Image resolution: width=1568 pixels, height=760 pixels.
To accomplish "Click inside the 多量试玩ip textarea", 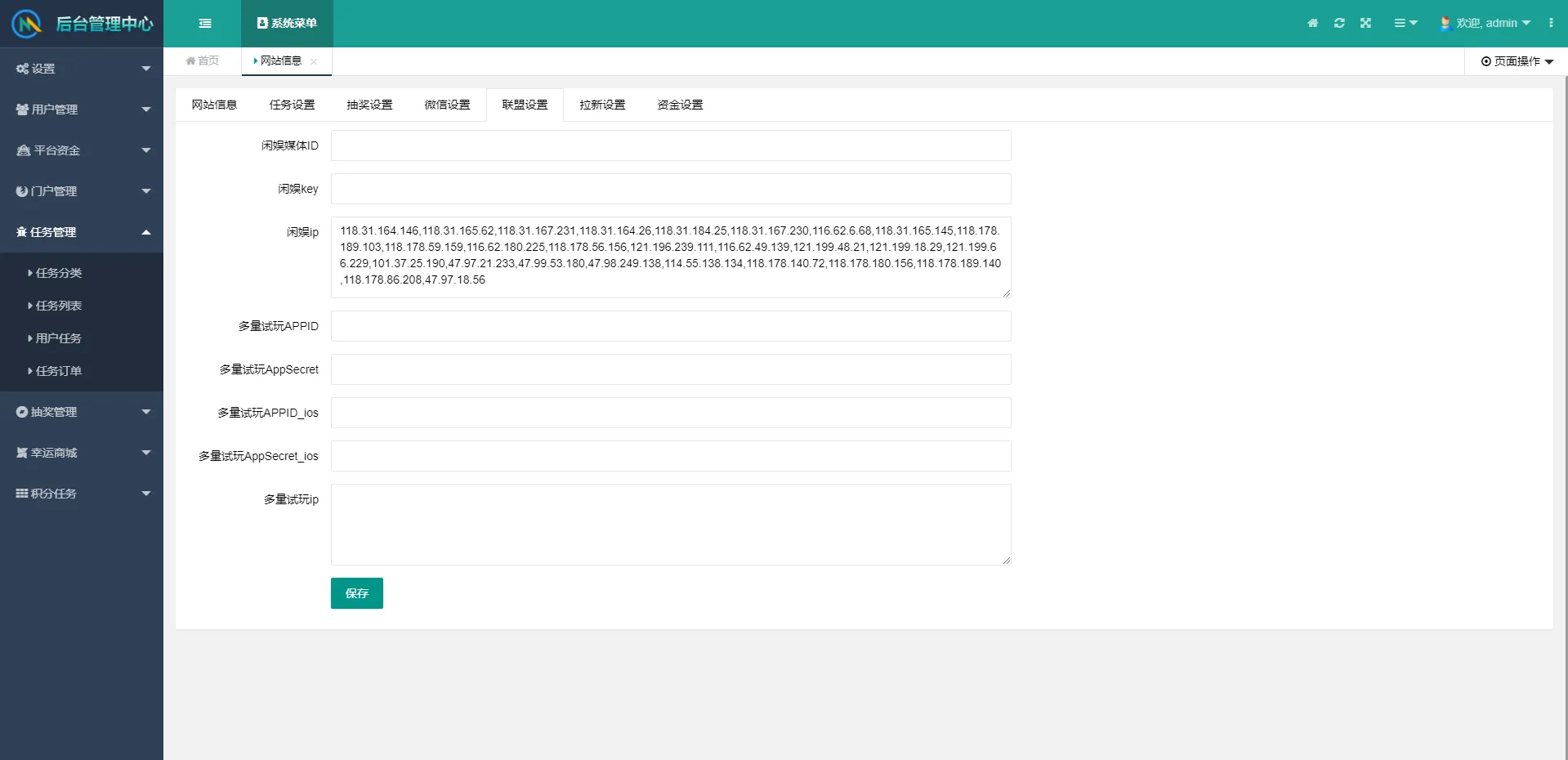I will coord(671,525).
